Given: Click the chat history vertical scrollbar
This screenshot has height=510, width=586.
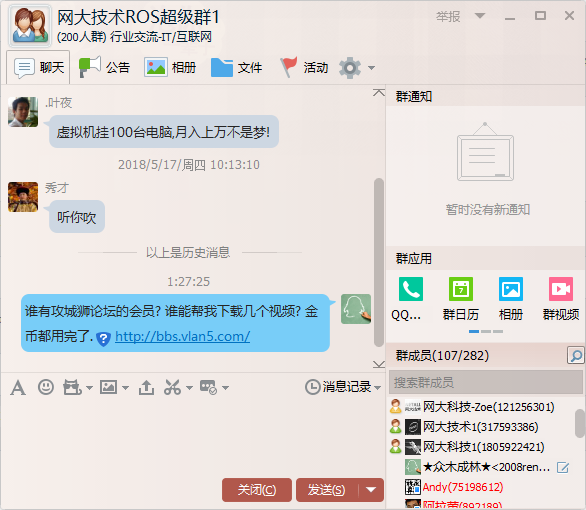Looking at the screenshot, I should pos(379,262).
